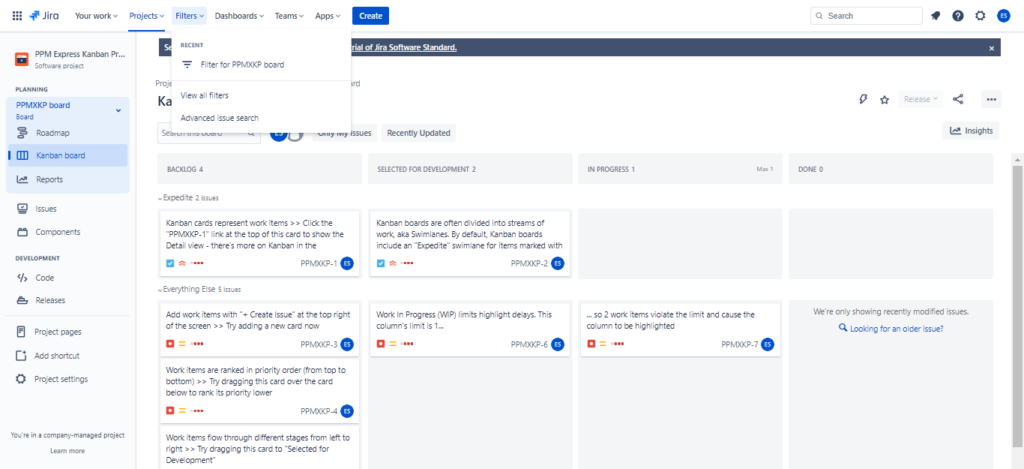Choose Advanced issue search

tap(261, 118)
